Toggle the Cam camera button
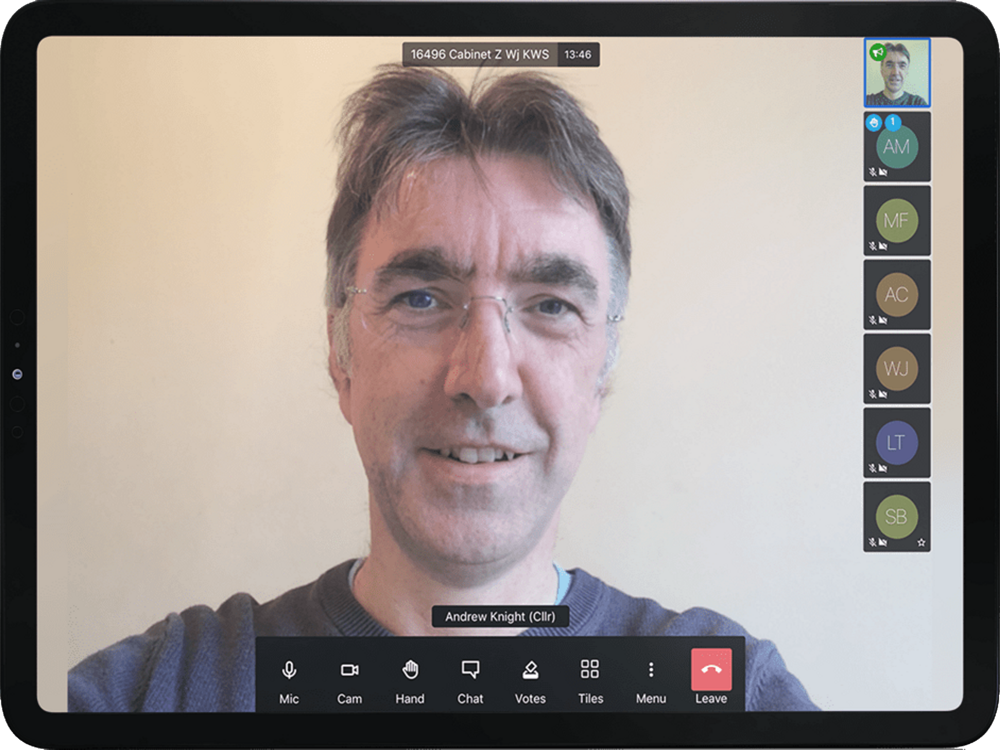This screenshot has height=750, width=1000. coord(349,681)
